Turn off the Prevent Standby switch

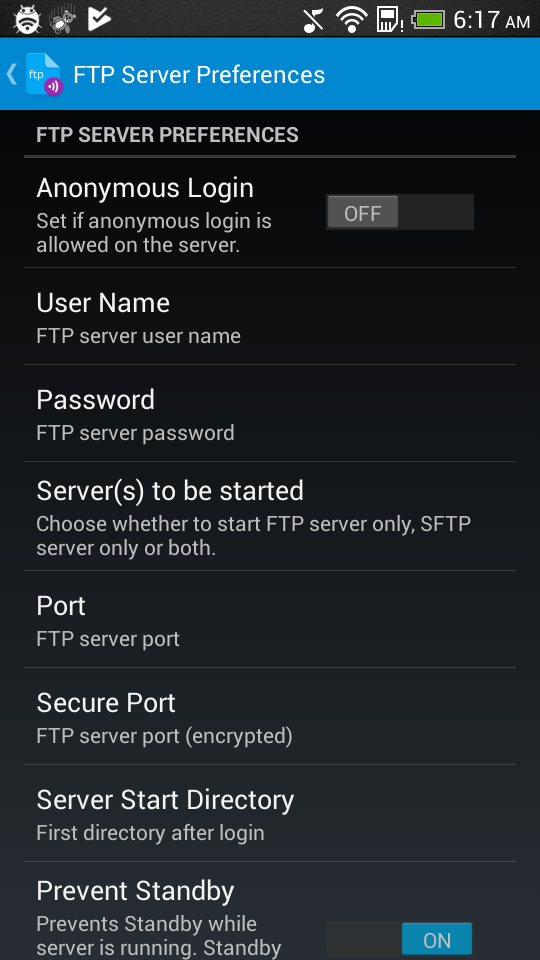tap(400, 939)
